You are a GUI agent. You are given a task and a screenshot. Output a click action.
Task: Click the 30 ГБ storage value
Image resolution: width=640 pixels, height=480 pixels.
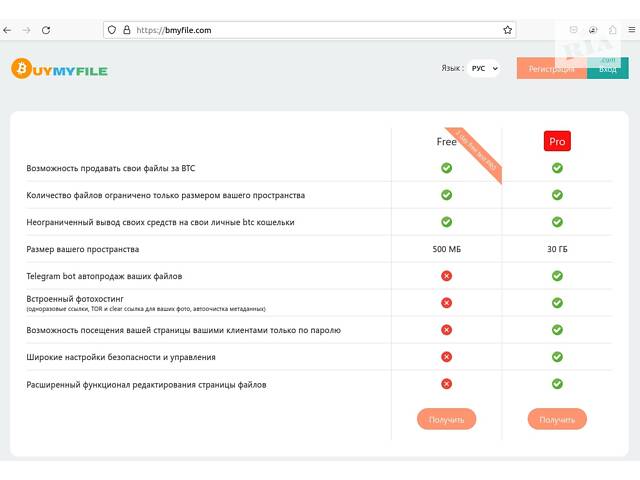coord(557,249)
